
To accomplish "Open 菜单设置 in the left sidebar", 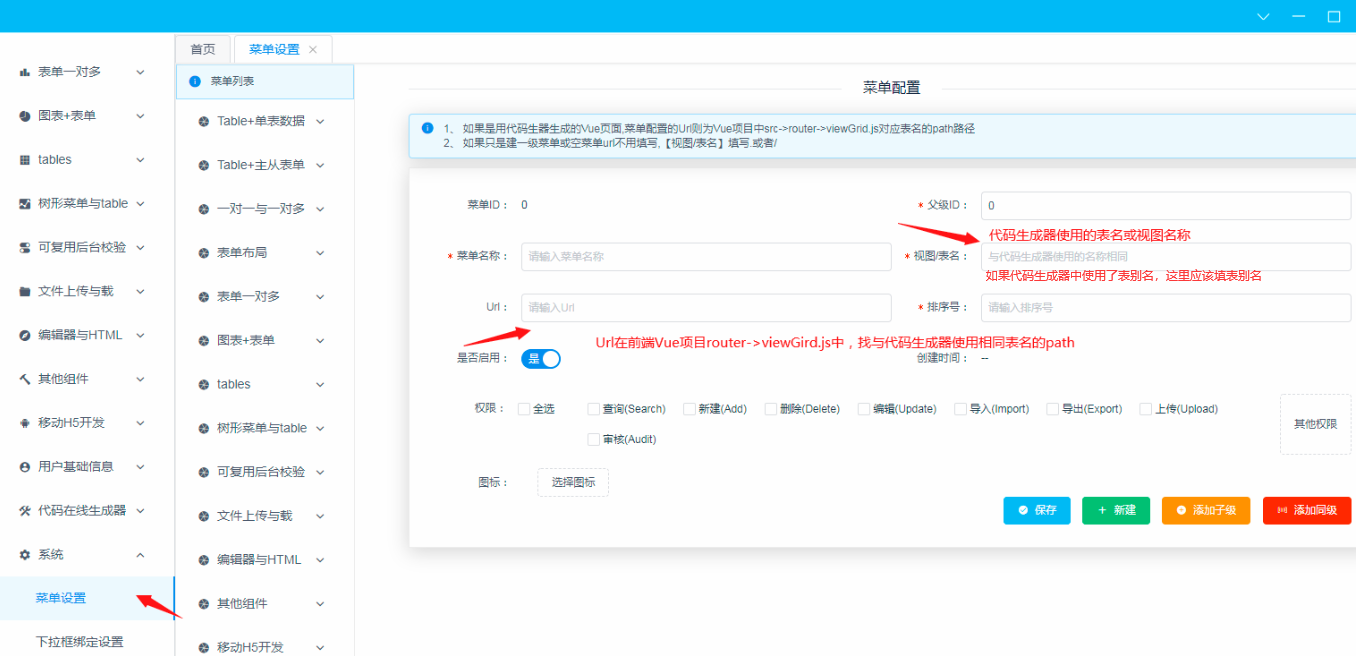I will coord(87,598).
